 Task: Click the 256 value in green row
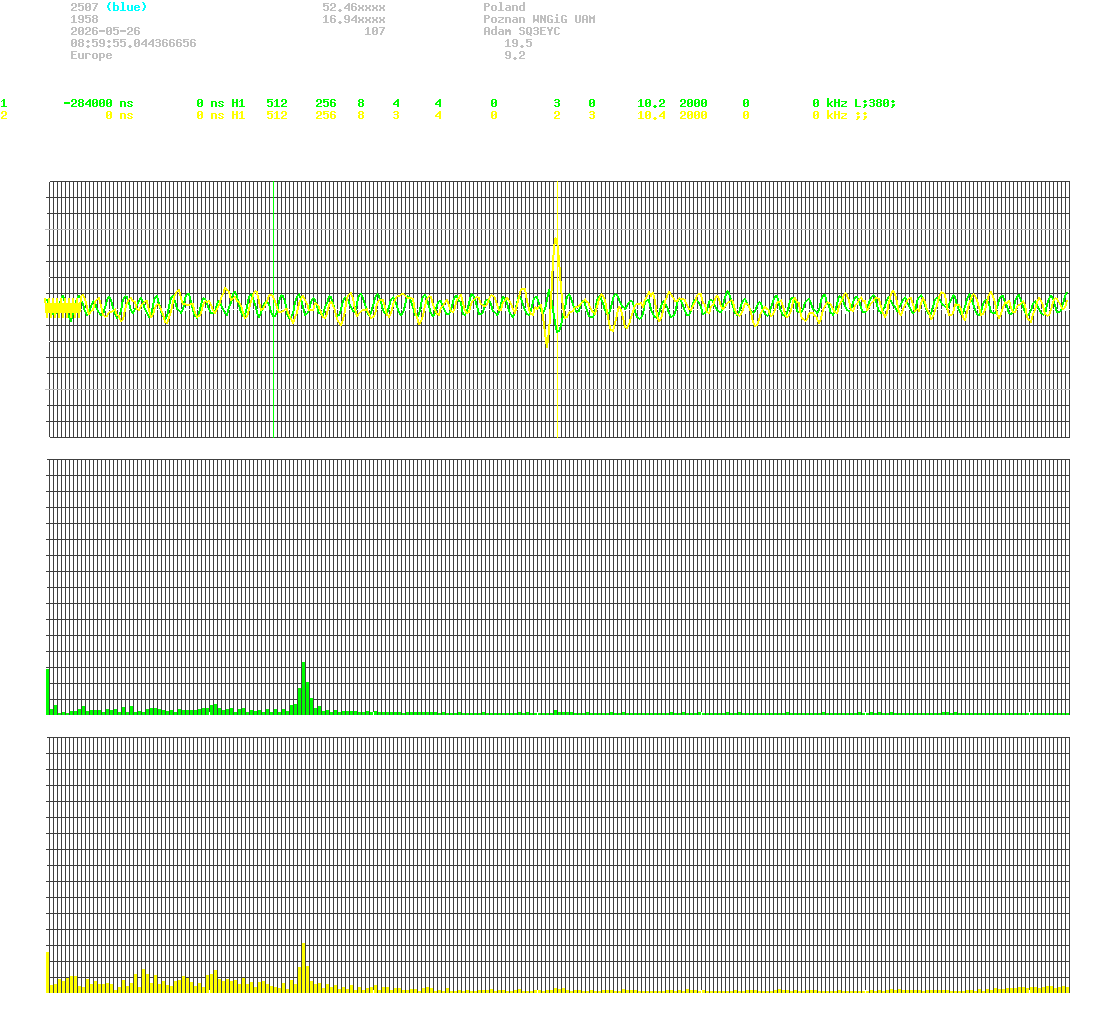point(326,103)
